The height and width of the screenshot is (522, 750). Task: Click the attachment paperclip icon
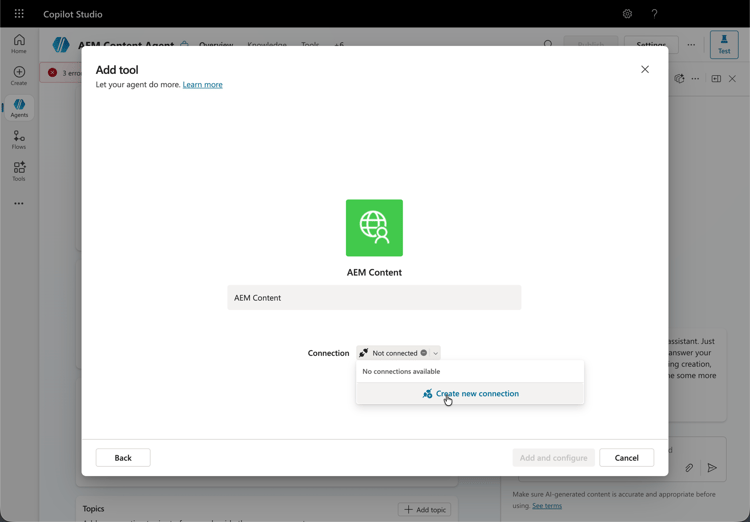tap(689, 467)
